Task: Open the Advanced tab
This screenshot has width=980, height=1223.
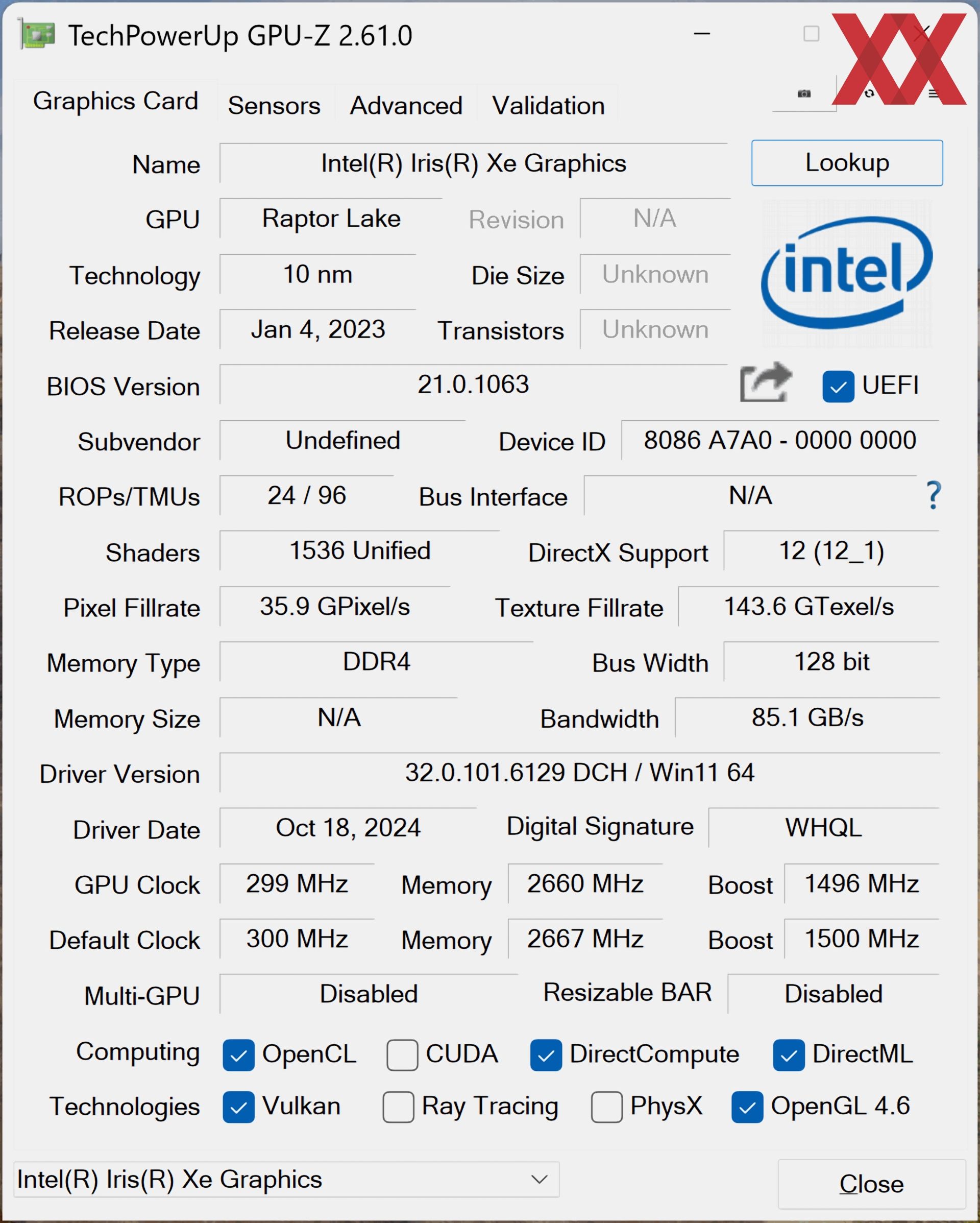Action: 406,106
